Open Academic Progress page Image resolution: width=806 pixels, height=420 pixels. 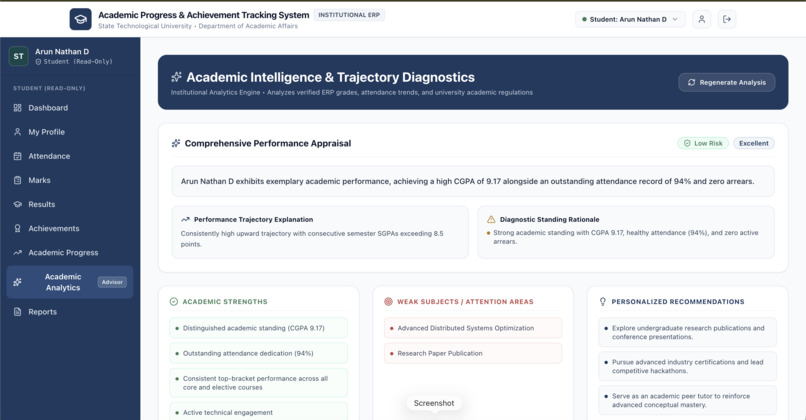point(70,253)
